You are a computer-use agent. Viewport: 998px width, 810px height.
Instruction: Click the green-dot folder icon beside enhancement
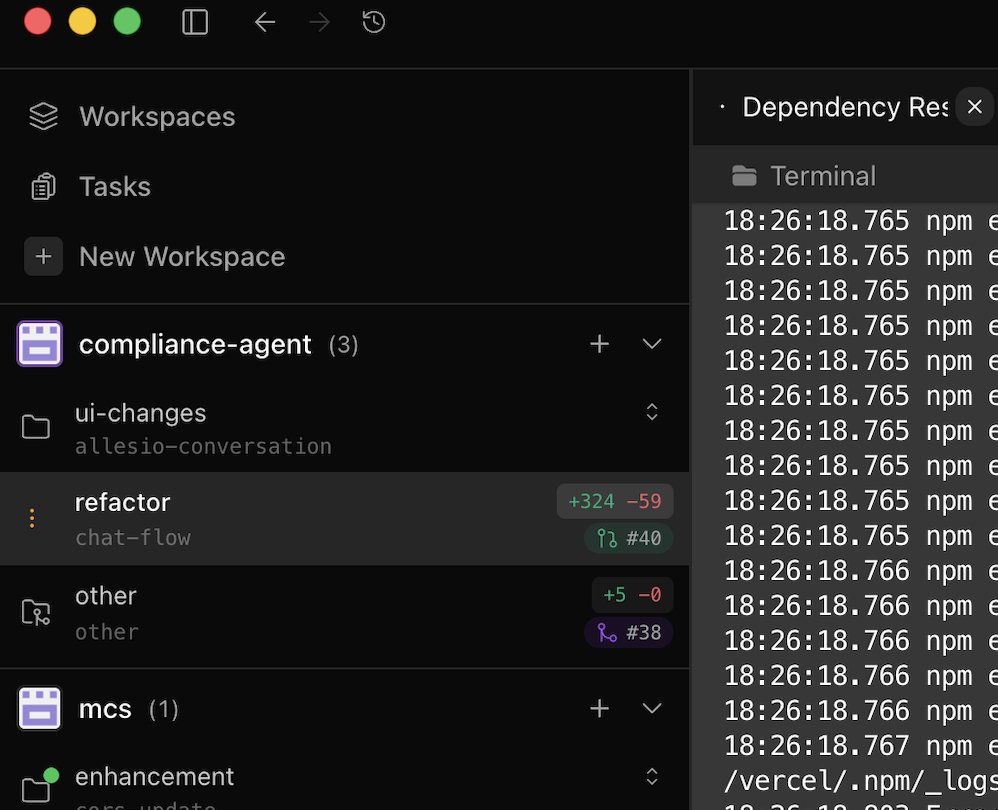point(36,790)
